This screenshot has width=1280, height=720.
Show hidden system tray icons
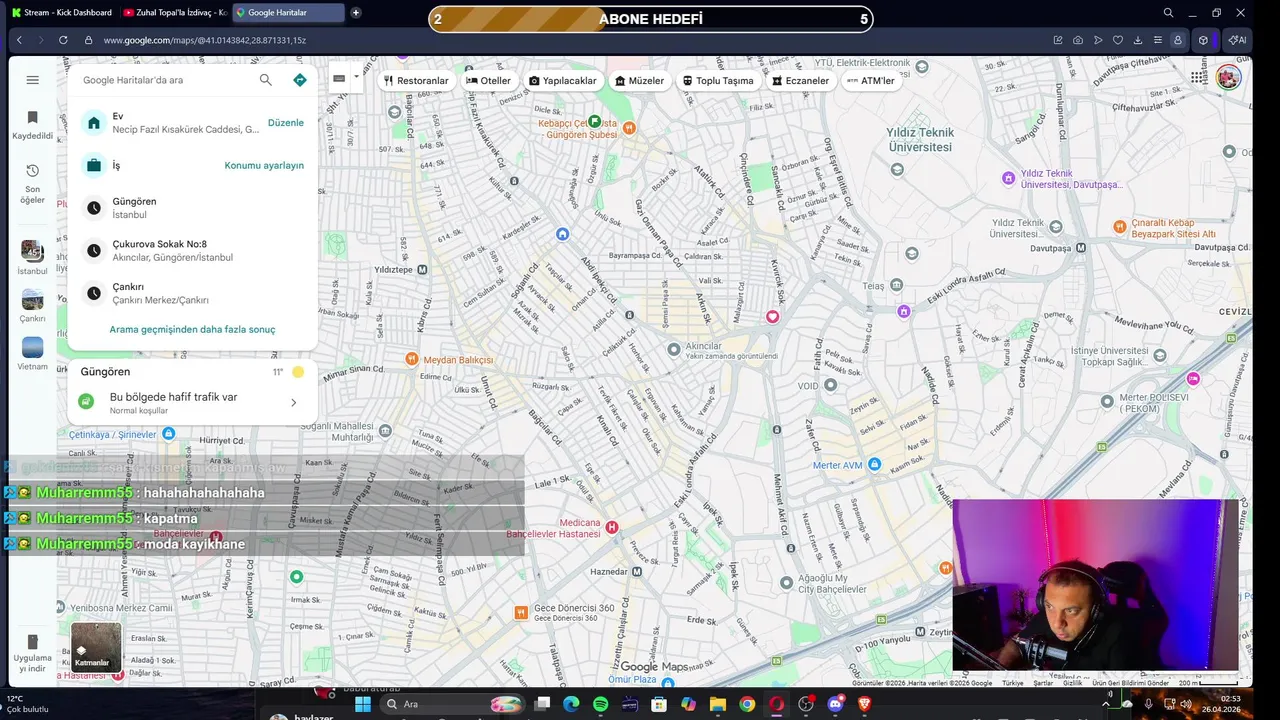coord(1105,704)
